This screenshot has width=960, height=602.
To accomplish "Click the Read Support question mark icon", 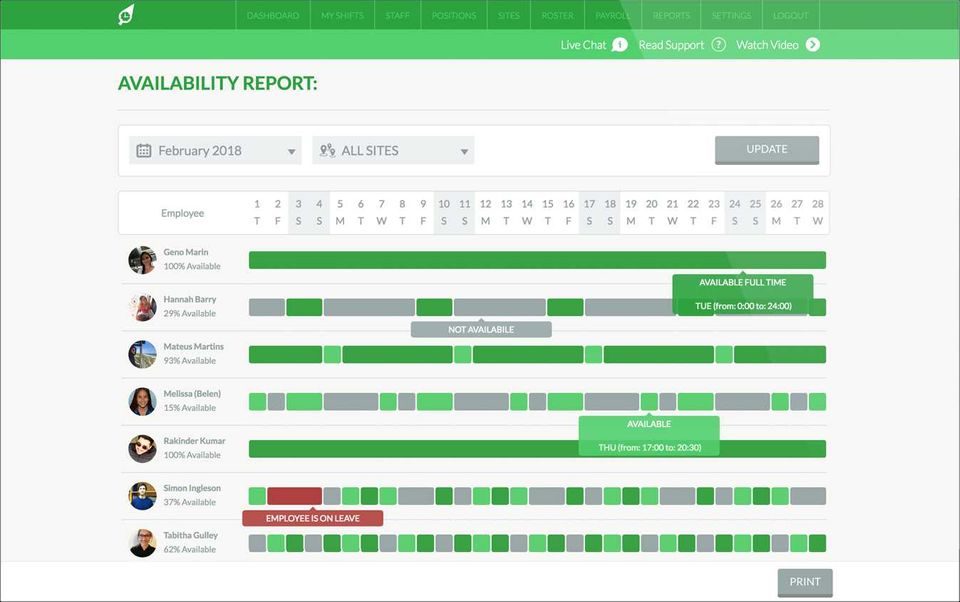I will [x=719, y=45].
